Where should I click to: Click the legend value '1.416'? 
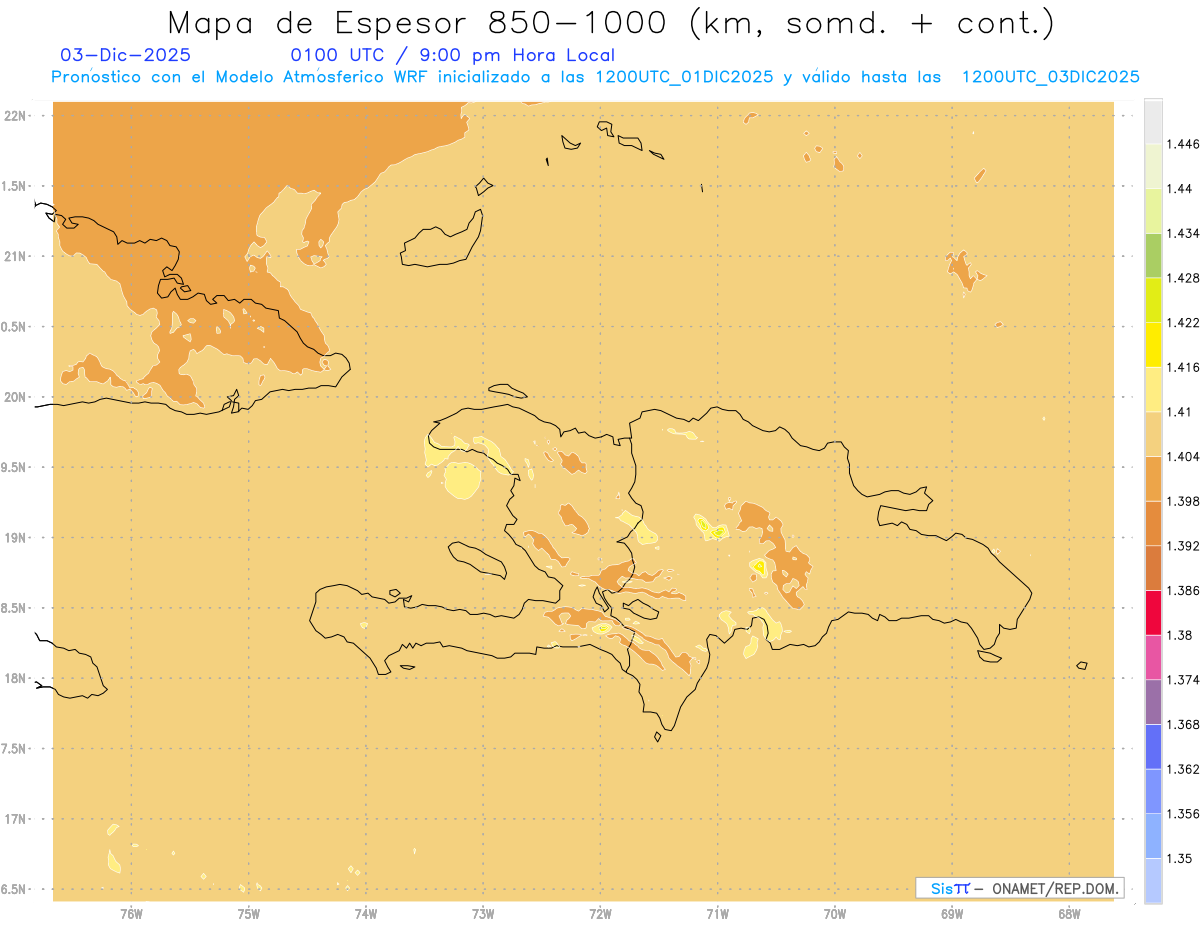(x=1183, y=367)
